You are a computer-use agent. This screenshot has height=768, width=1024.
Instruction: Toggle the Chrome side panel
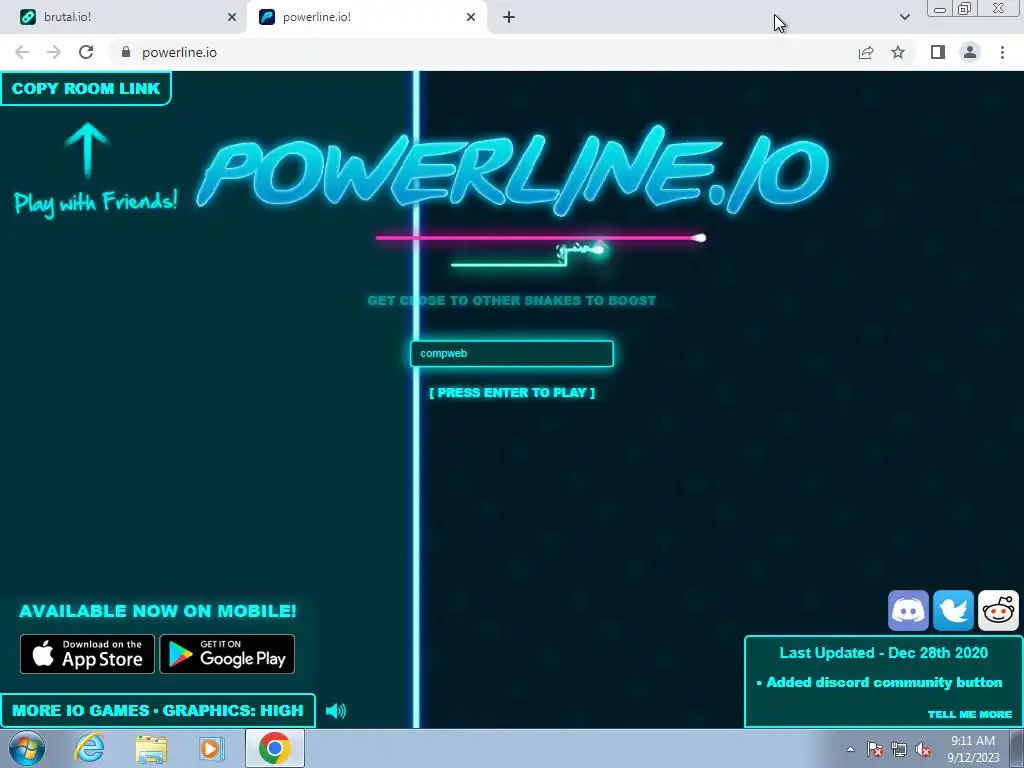click(x=938, y=52)
